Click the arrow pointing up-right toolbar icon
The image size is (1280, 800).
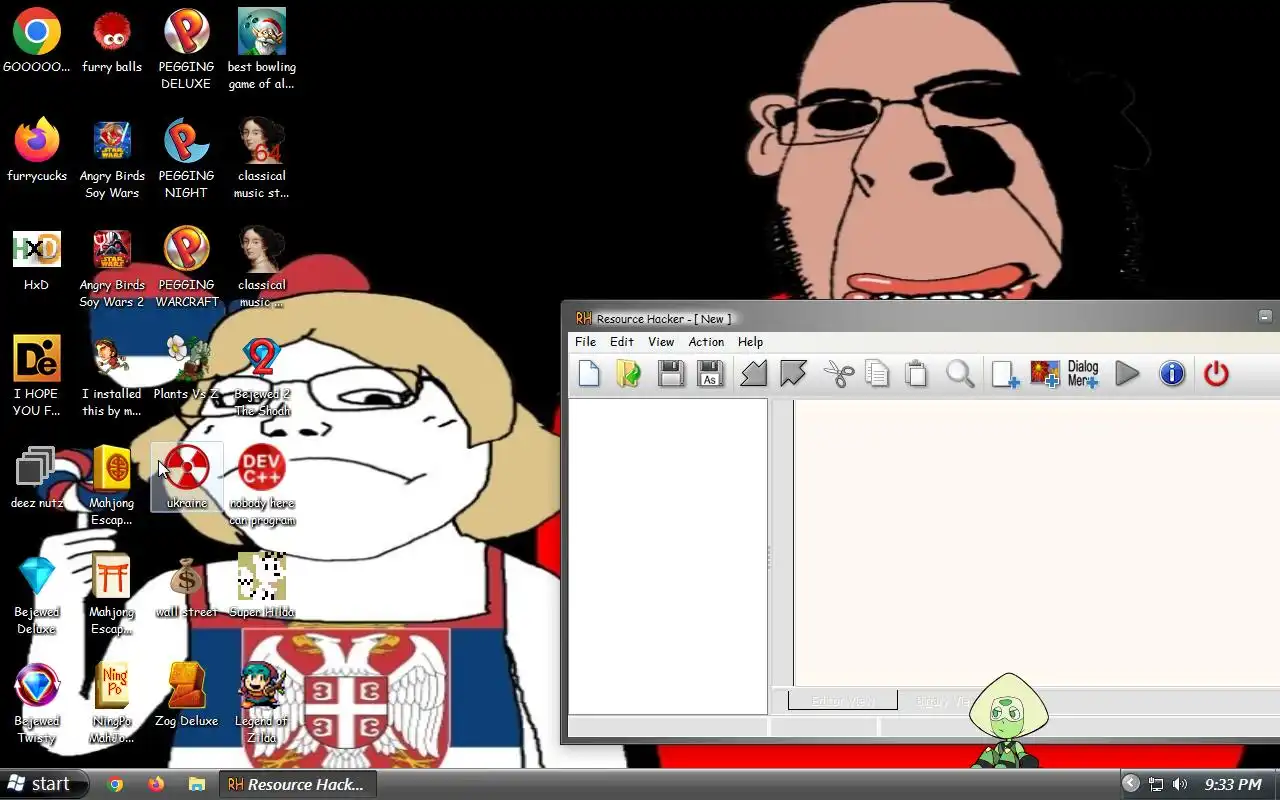pos(793,374)
